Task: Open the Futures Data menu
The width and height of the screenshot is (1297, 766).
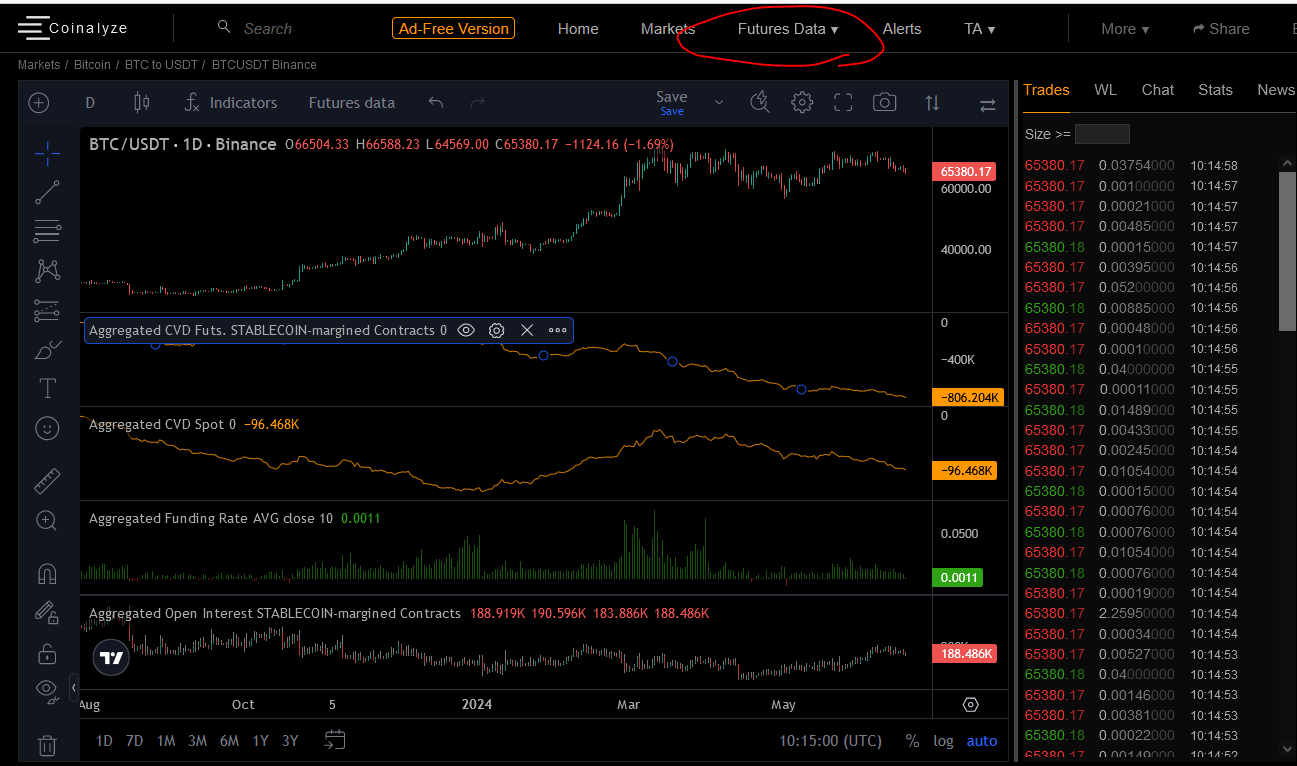Action: pyautogui.click(x=788, y=29)
